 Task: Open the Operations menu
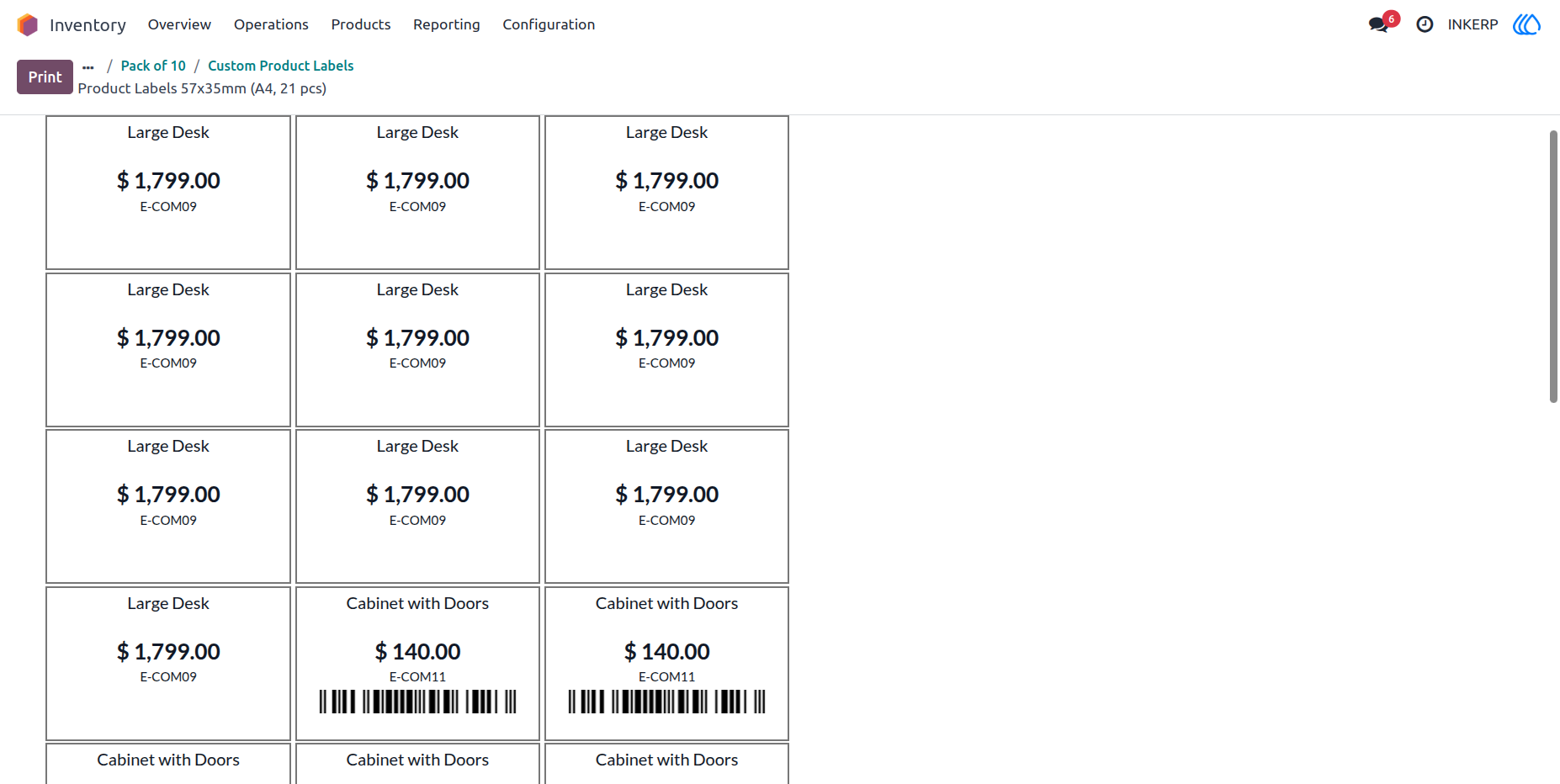tap(271, 24)
